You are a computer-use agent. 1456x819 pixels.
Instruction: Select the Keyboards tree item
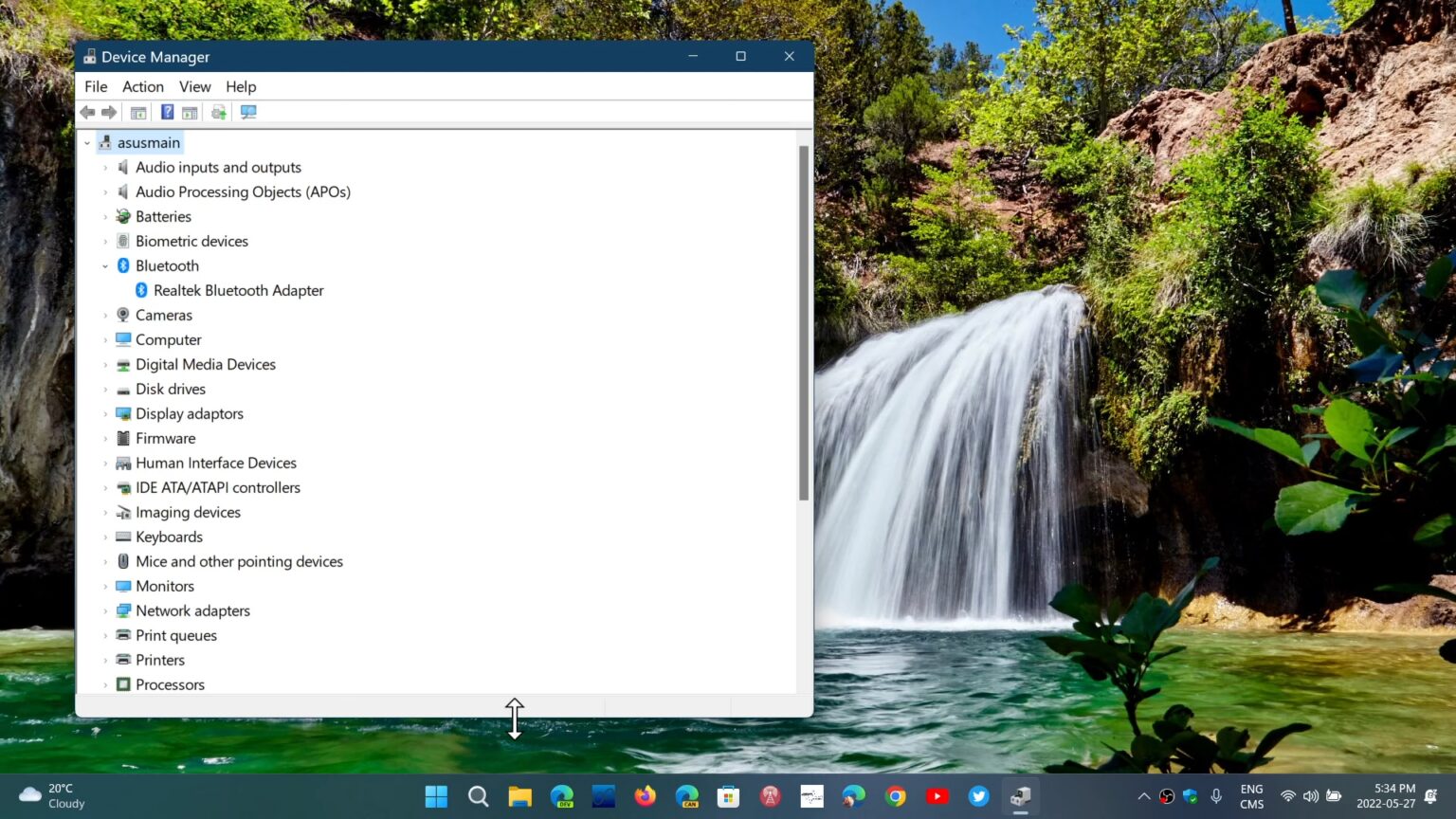point(169,537)
